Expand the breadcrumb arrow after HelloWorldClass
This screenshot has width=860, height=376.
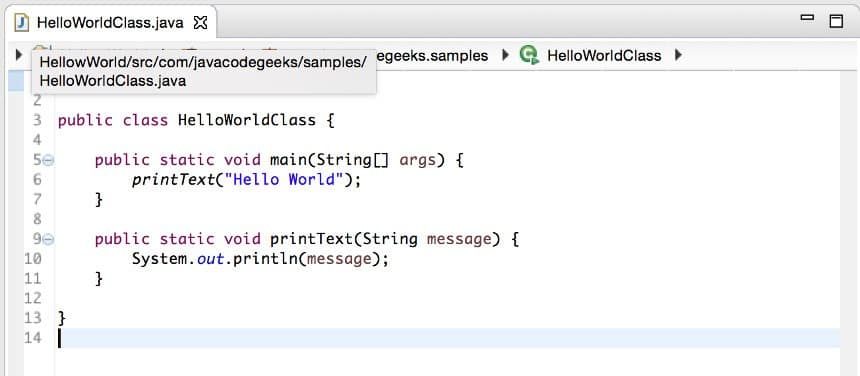click(x=678, y=55)
